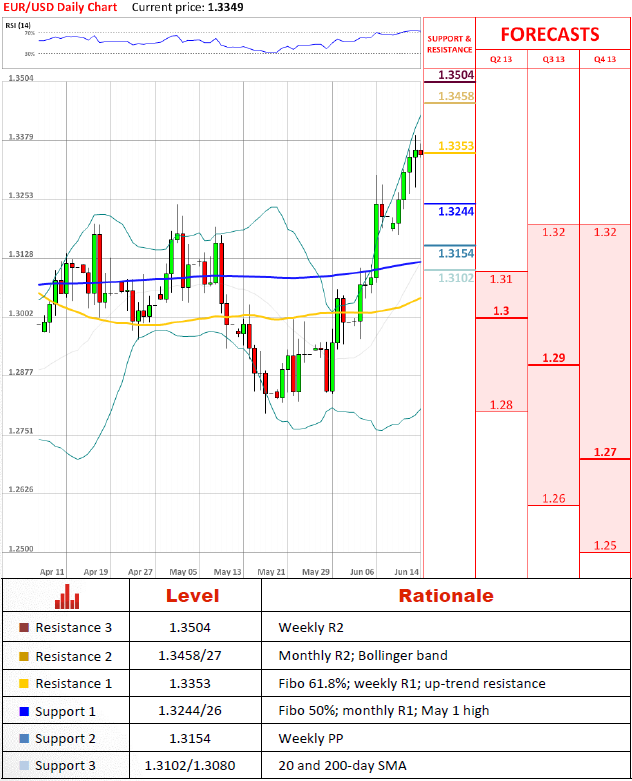This screenshot has height=781, width=632.
Task: Click the 1.3379 price axis label
Action: click(21, 136)
